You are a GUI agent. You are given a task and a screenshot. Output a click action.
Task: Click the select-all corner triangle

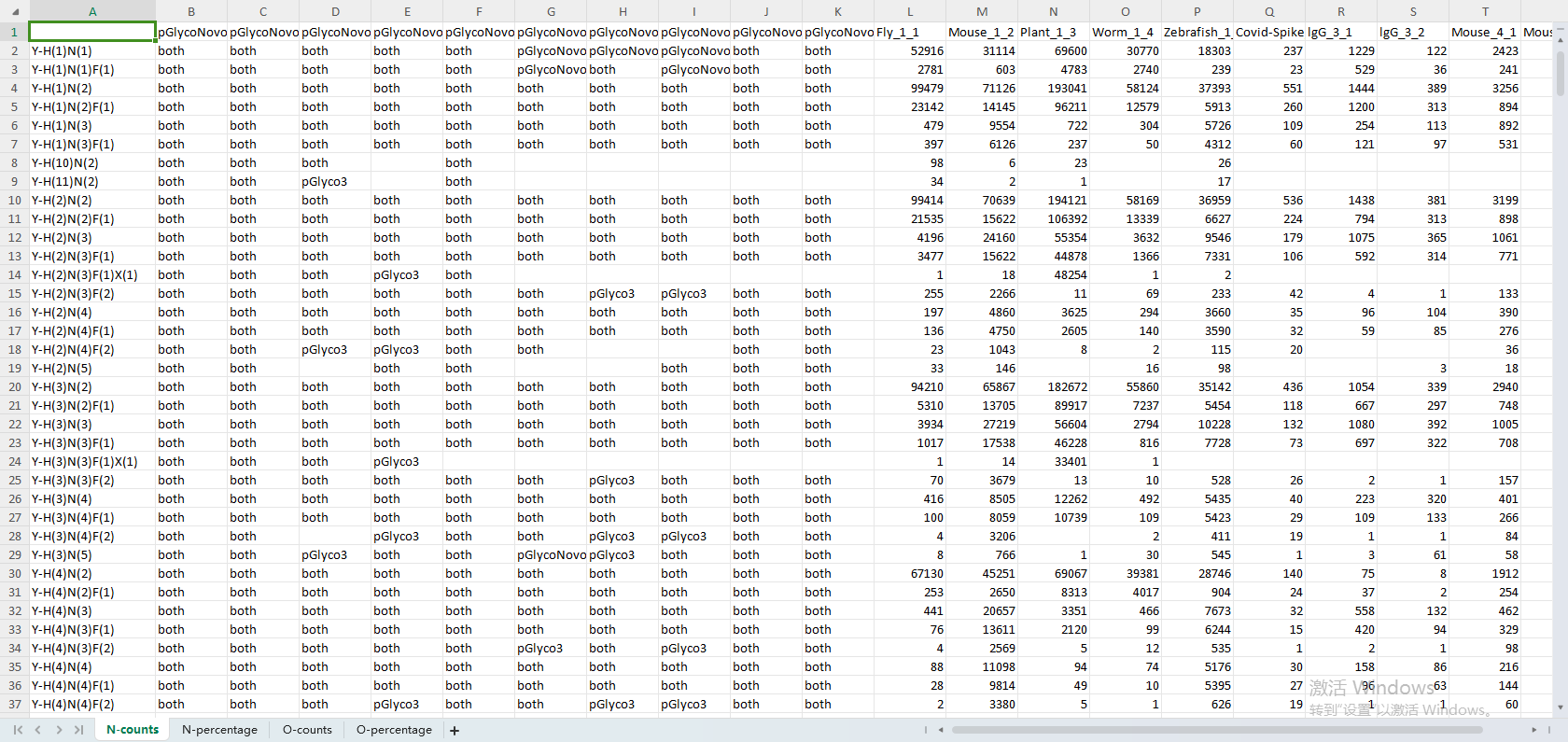[x=15, y=12]
